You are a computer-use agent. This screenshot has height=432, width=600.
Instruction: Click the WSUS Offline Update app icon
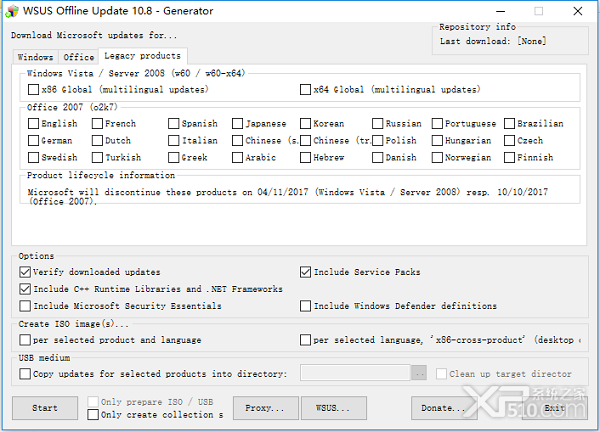click(12, 11)
